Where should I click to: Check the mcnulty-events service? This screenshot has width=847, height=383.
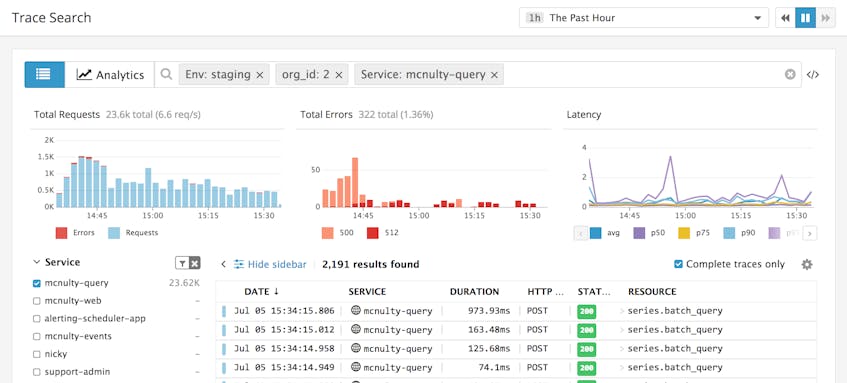coord(37,337)
